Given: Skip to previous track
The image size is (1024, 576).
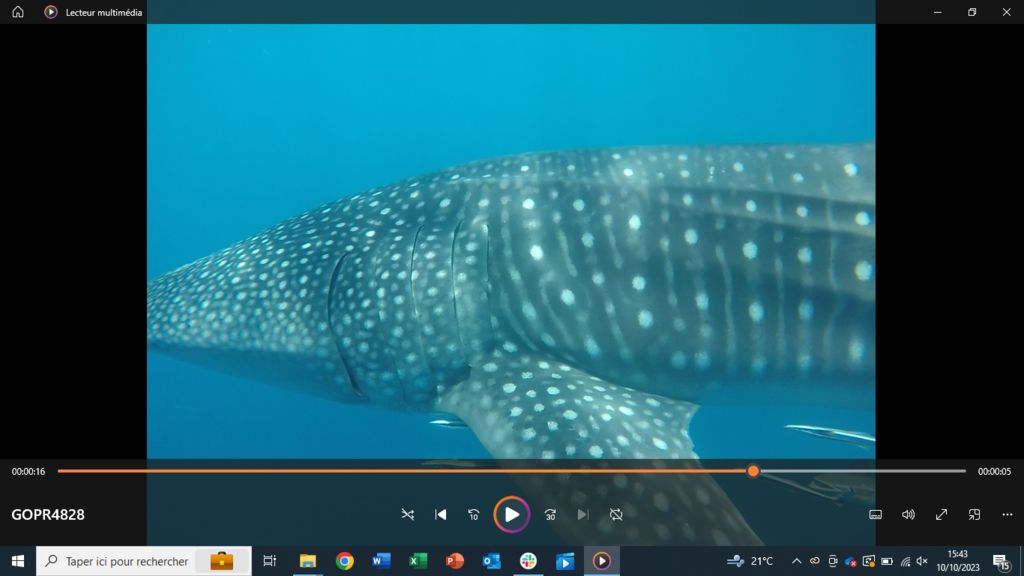Looking at the screenshot, I should point(441,515).
